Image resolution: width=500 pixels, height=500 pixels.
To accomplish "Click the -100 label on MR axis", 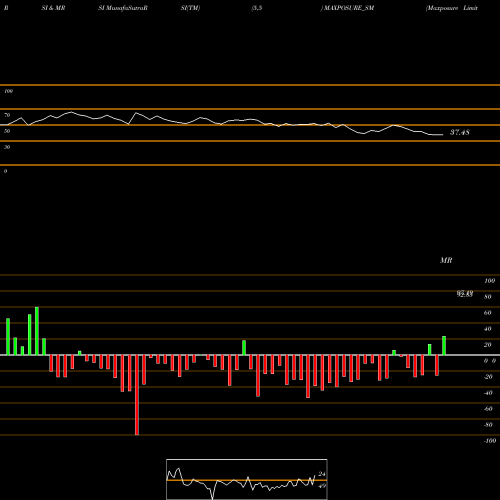I will (x=490, y=441).
